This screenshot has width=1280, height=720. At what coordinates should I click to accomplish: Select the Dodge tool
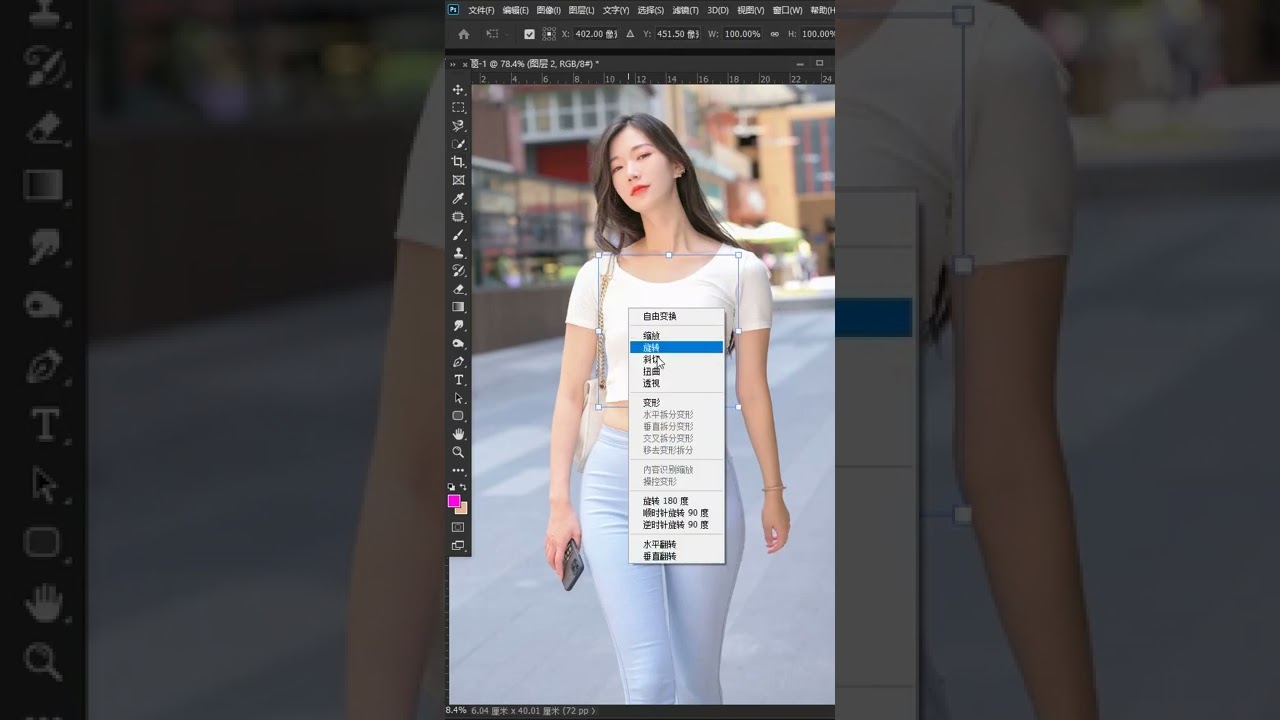click(458, 343)
